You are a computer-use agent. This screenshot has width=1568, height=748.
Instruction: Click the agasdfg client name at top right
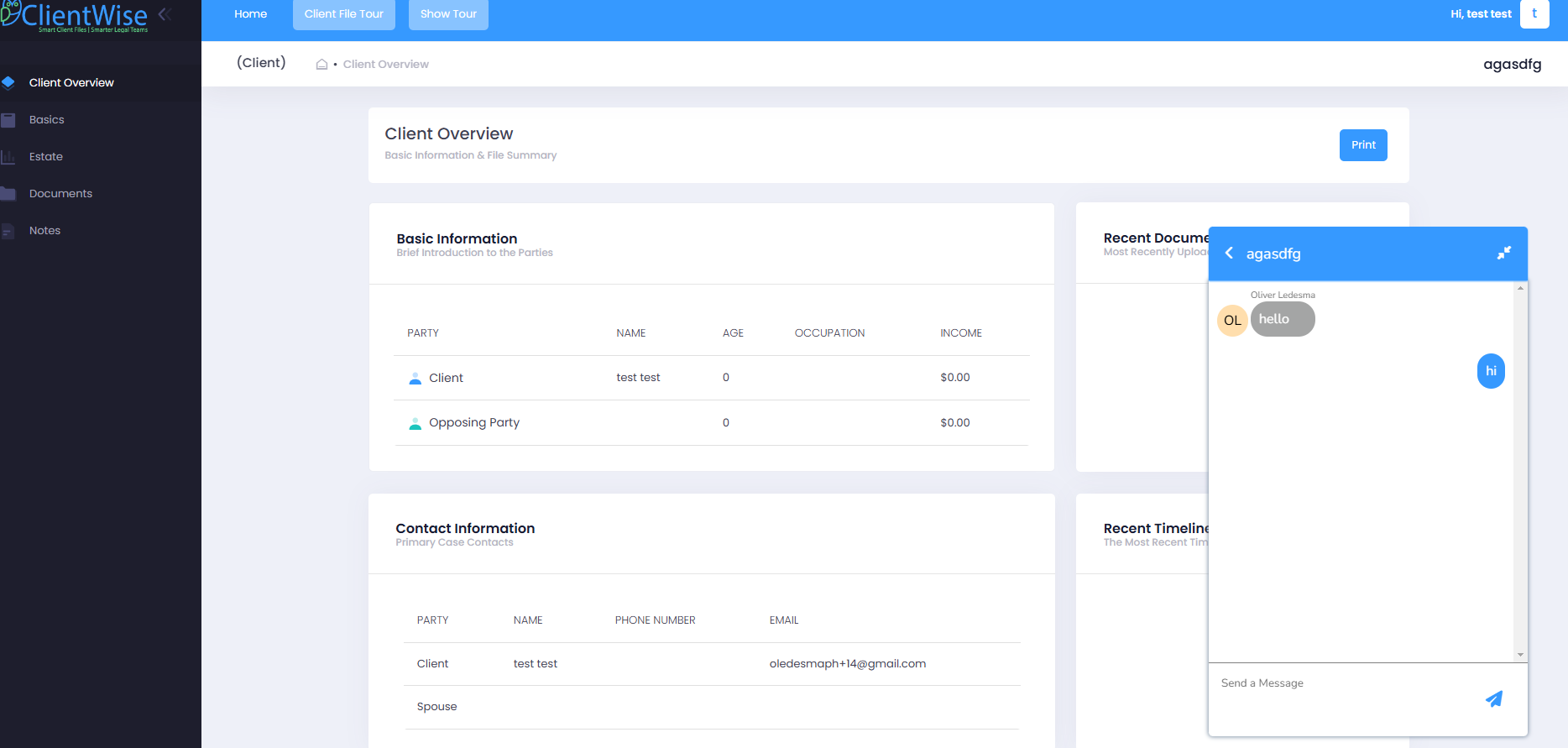pos(1512,65)
